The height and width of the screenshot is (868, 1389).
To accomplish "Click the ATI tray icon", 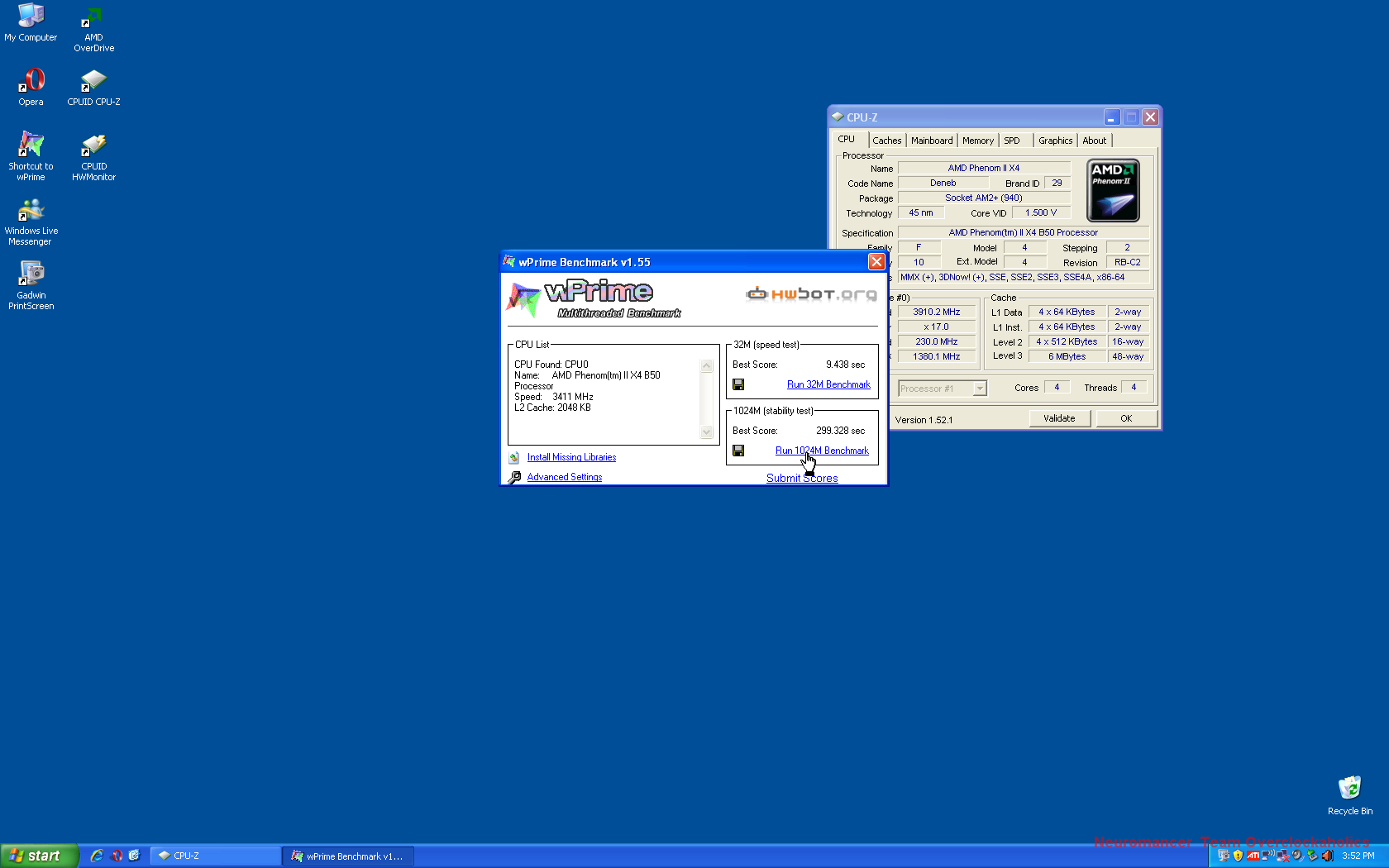I will [x=1253, y=856].
